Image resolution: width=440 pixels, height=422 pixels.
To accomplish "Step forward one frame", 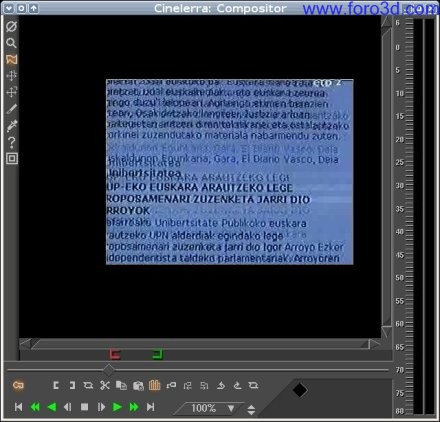I will 101,407.
